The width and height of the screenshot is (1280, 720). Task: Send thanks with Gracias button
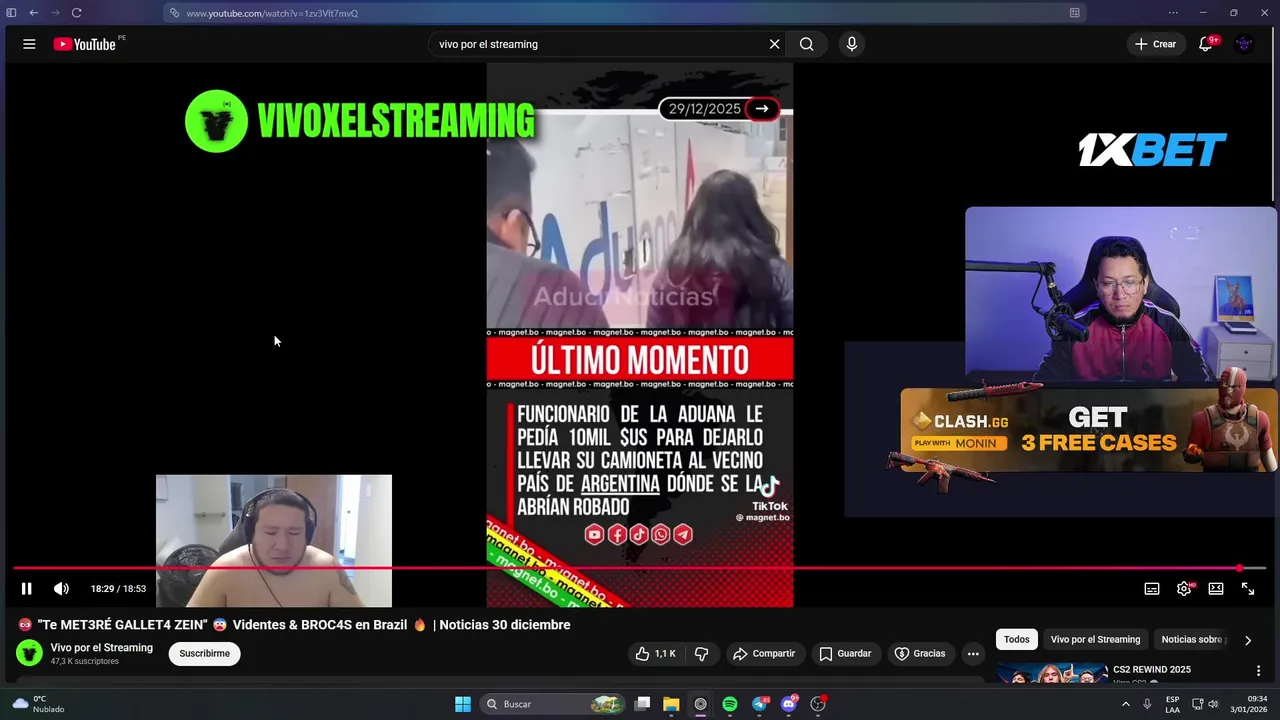[x=920, y=653]
